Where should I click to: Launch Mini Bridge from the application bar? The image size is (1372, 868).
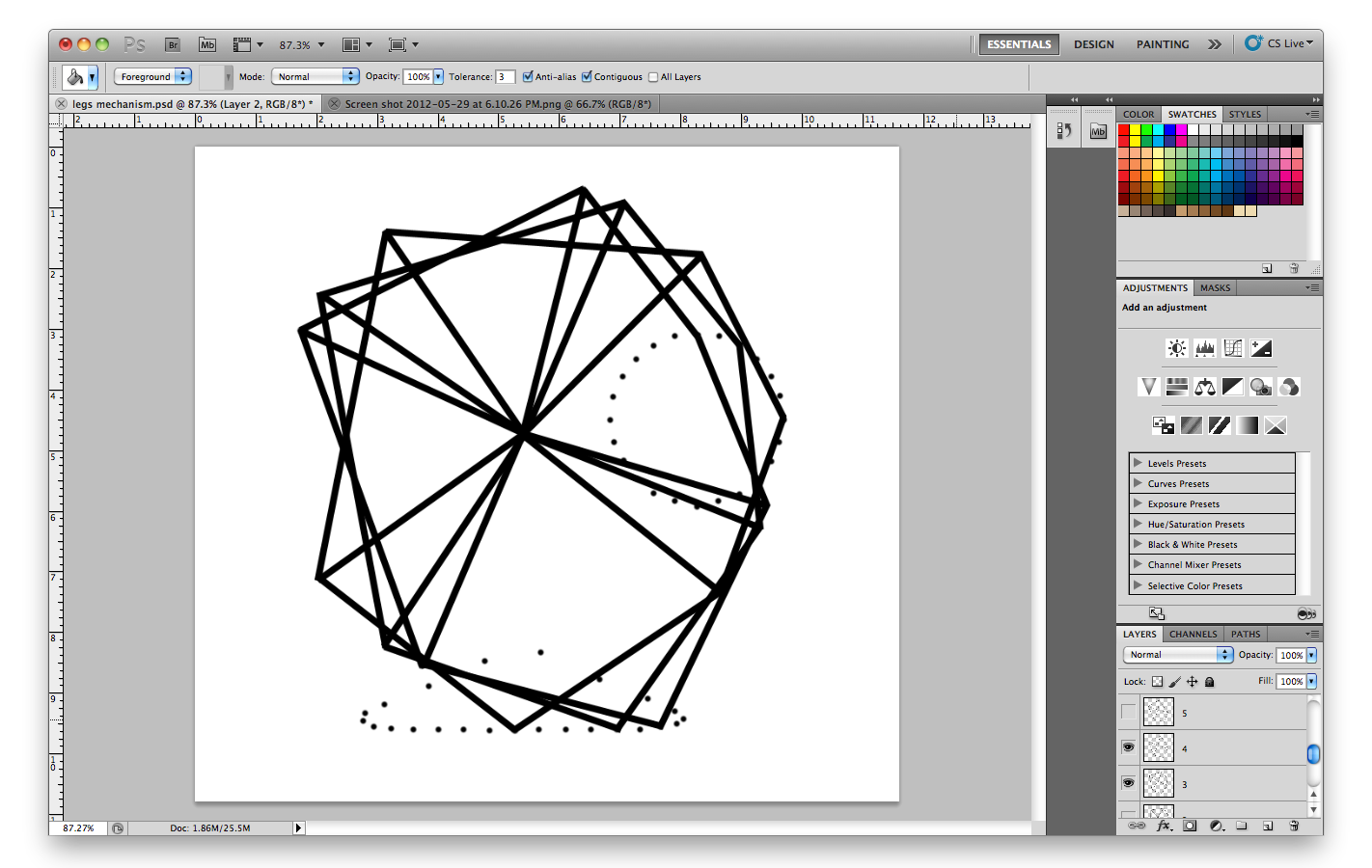[207, 44]
